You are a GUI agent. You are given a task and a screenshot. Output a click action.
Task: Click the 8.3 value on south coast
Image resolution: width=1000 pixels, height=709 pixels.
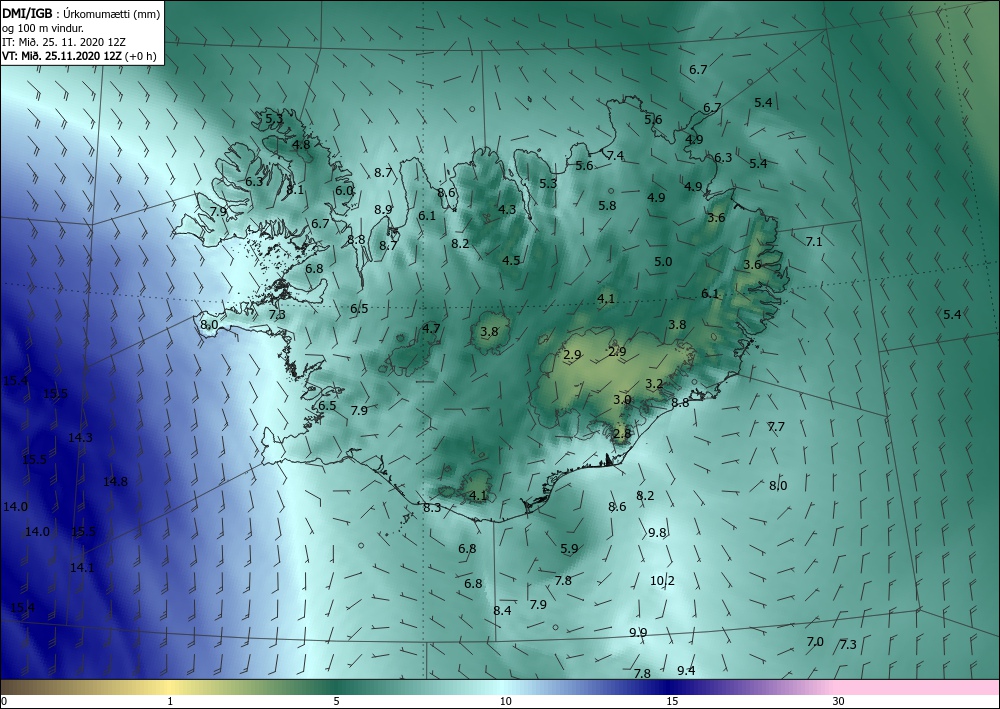click(432, 508)
